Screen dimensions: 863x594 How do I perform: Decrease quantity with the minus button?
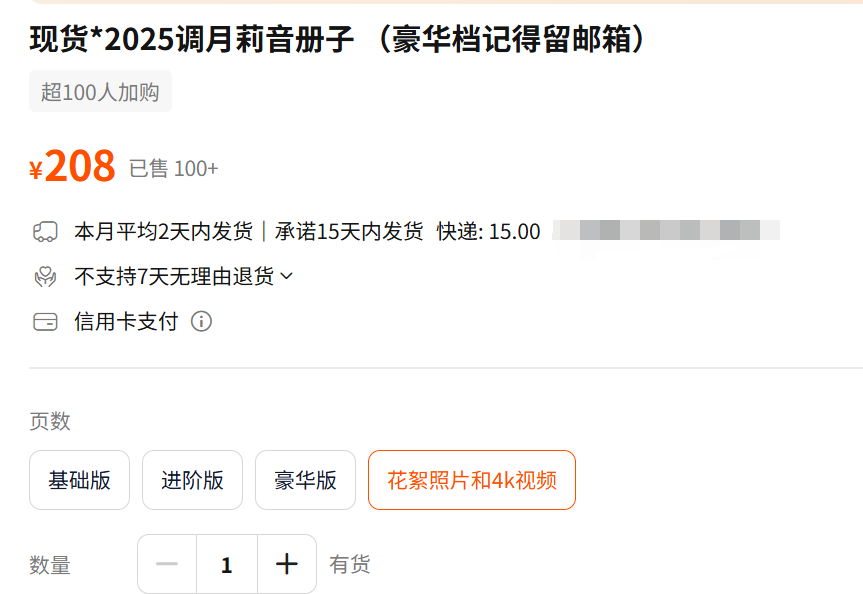coord(167,565)
